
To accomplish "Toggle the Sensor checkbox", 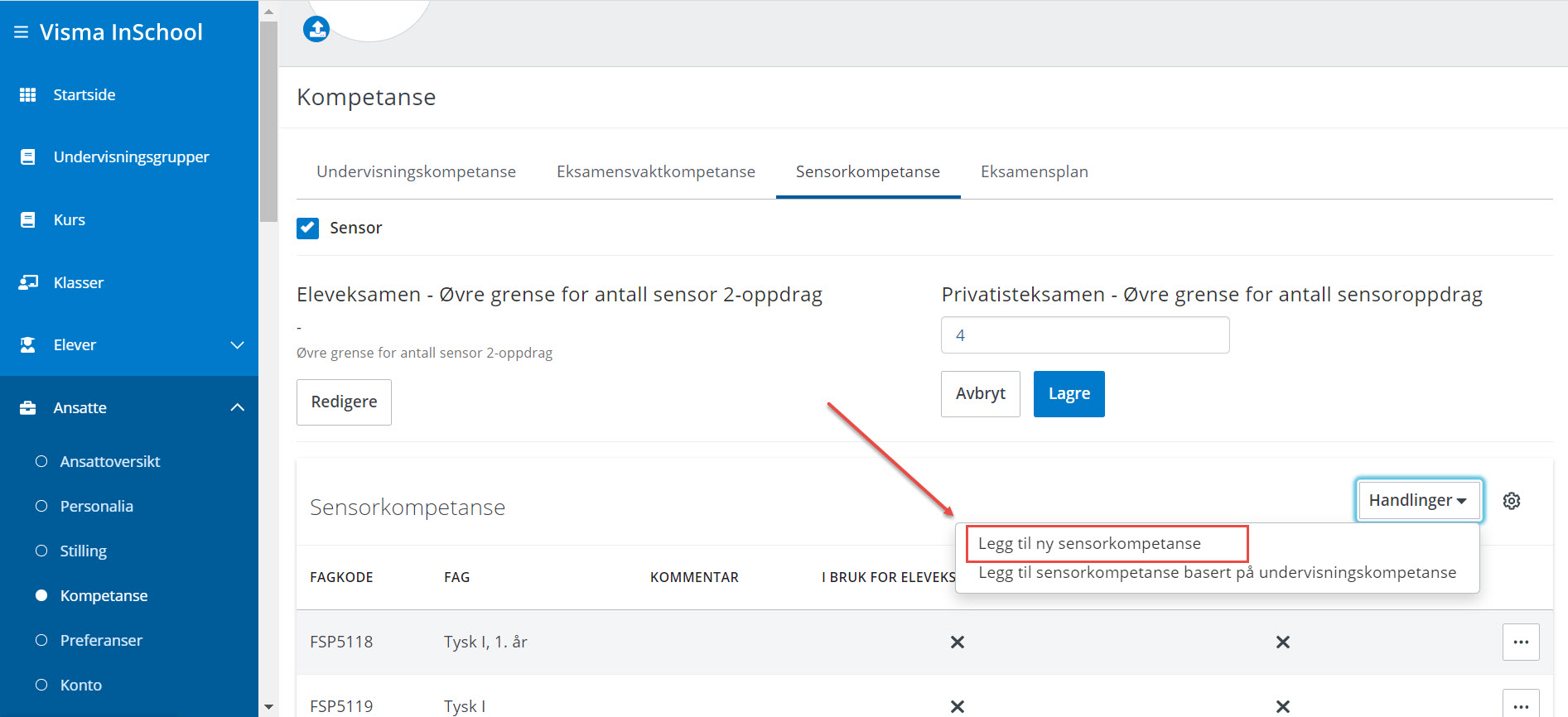I will [308, 228].
